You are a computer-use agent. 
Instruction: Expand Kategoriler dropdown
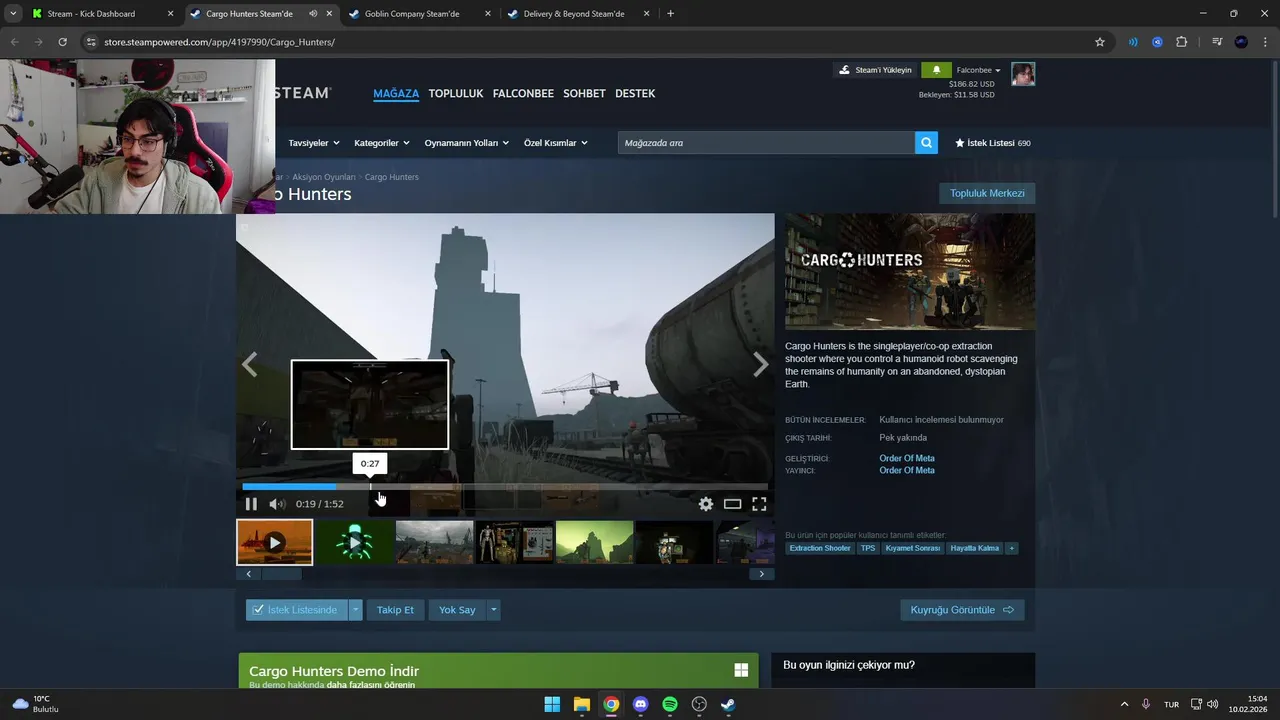(x=382, y=143)
